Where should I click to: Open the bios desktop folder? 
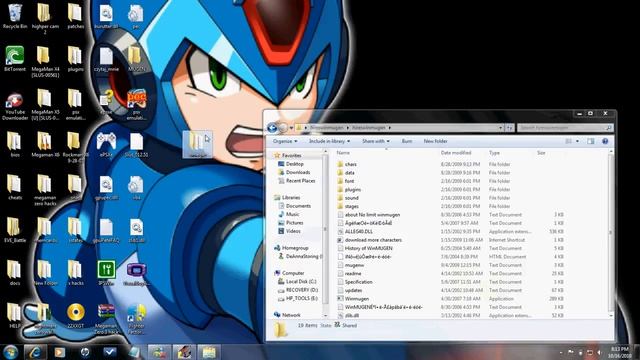(x=15, y=145)
